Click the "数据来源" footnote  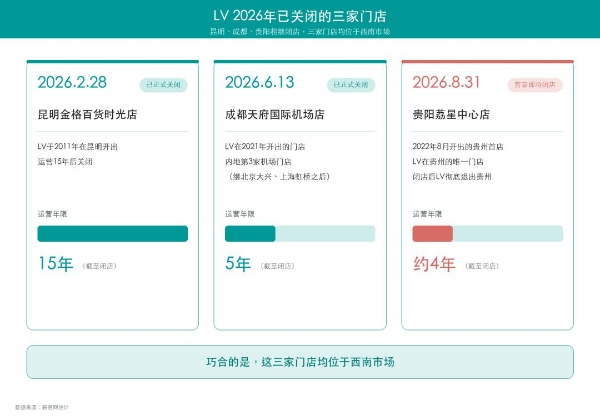(x=42, y=407)
